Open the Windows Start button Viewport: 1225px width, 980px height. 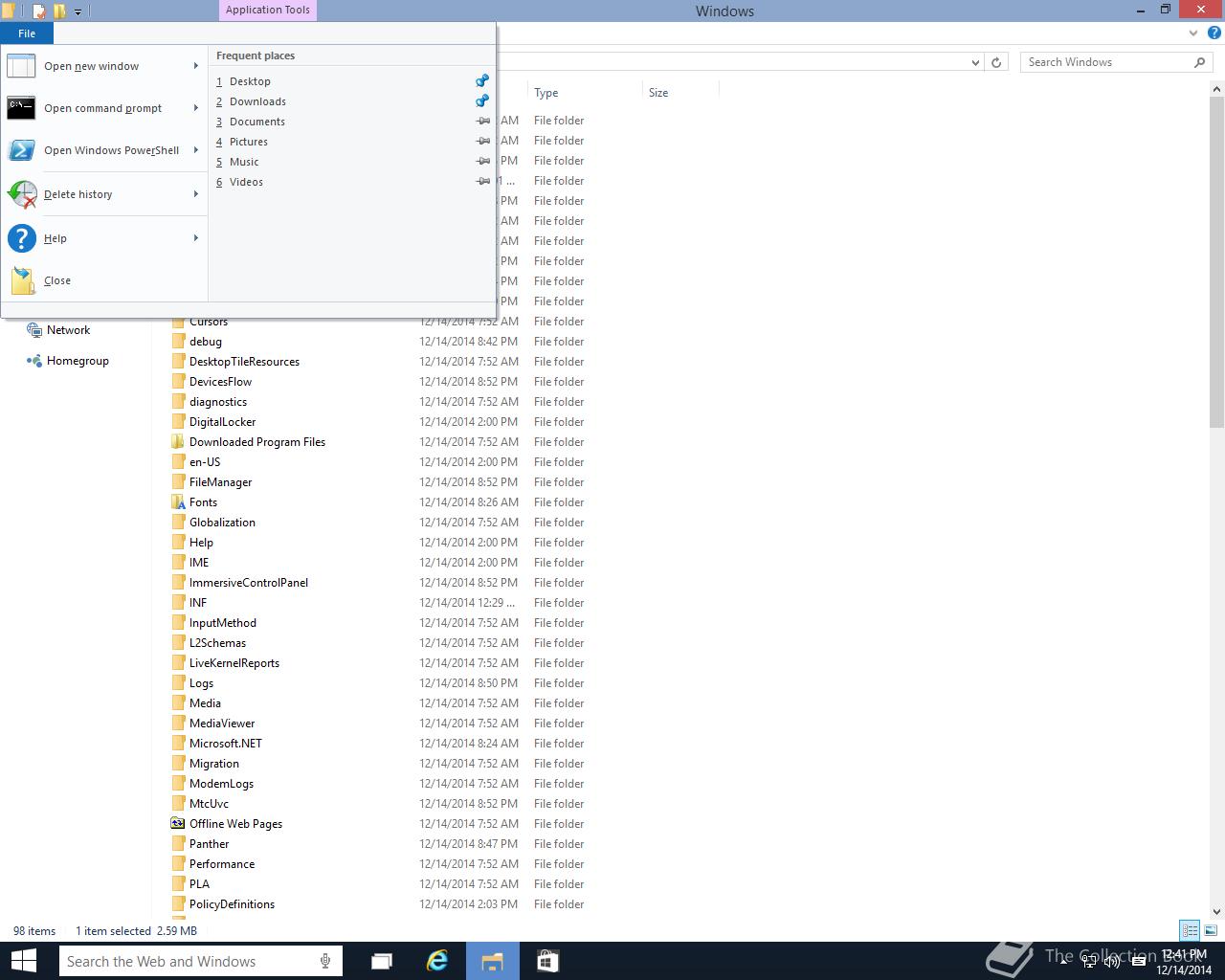pyautogui.click(x=23, y=961)
